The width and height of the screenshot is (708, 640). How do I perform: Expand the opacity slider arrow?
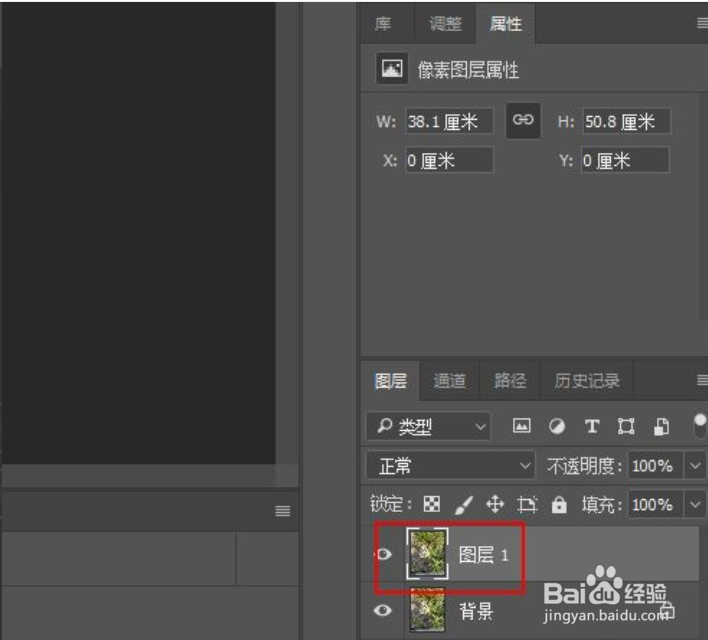click(x=695, y=465)
